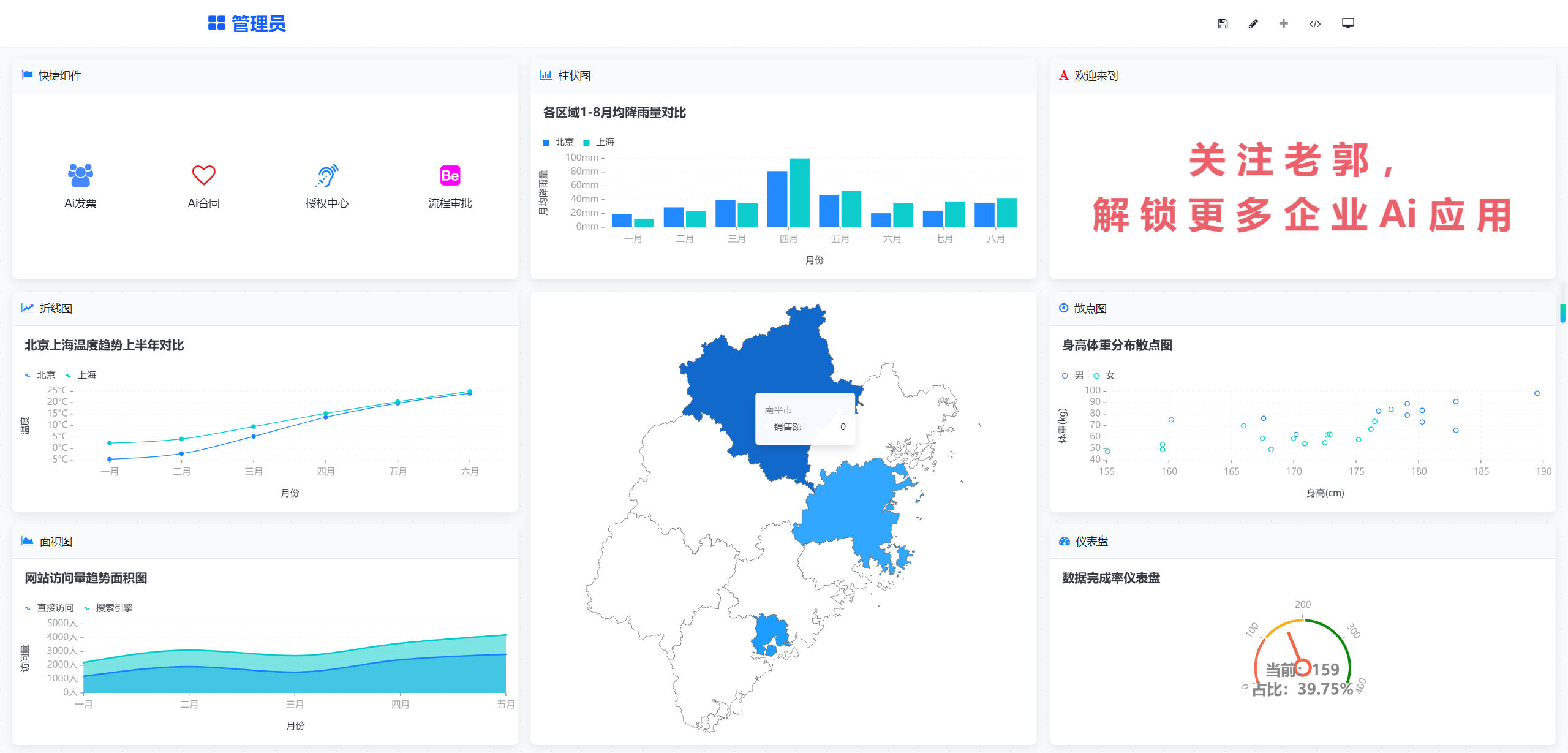
Task: Click the 四月 北京 tallest blue bar
Action: click(x=777, y=199)
